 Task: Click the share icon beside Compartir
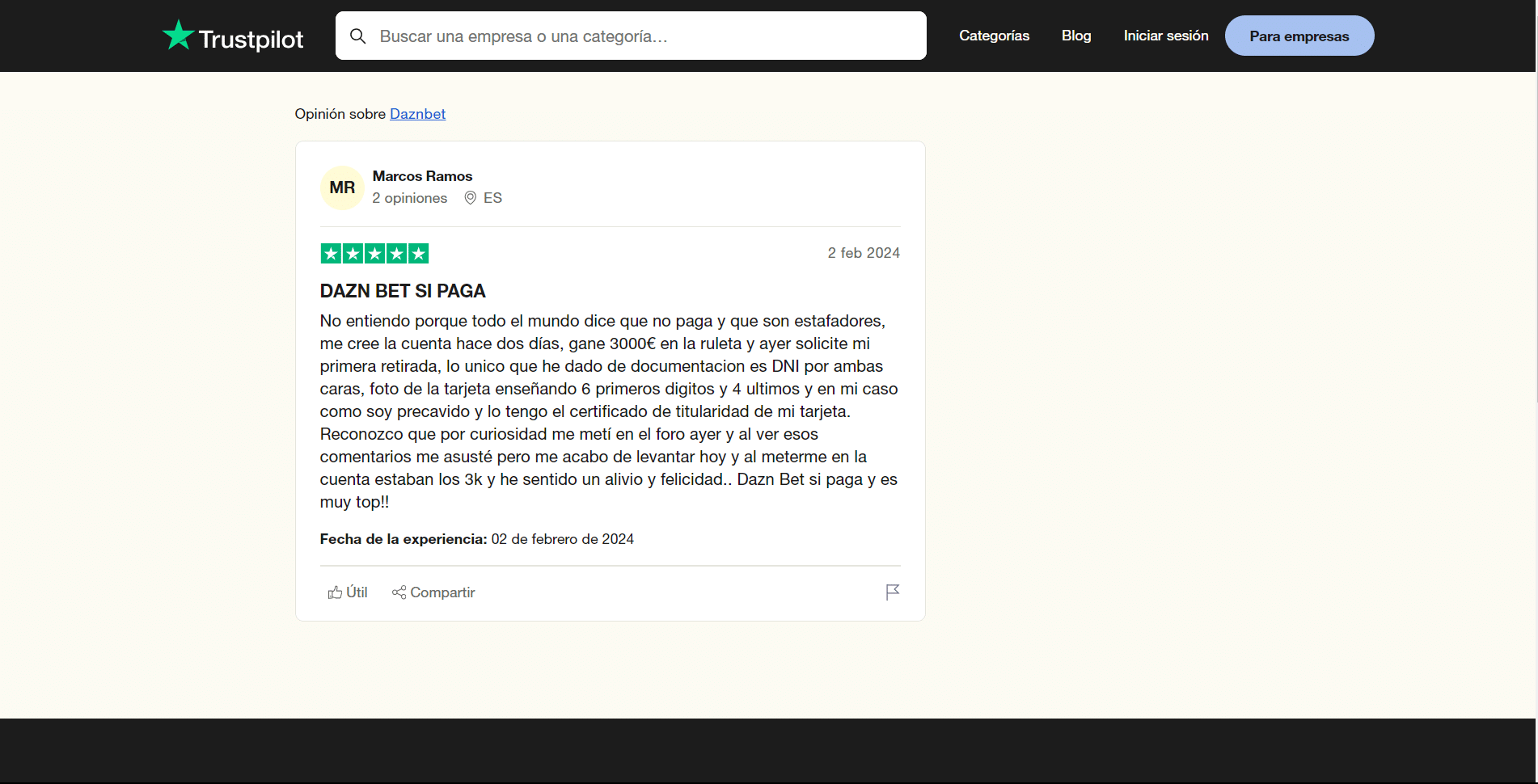point(398,592)
